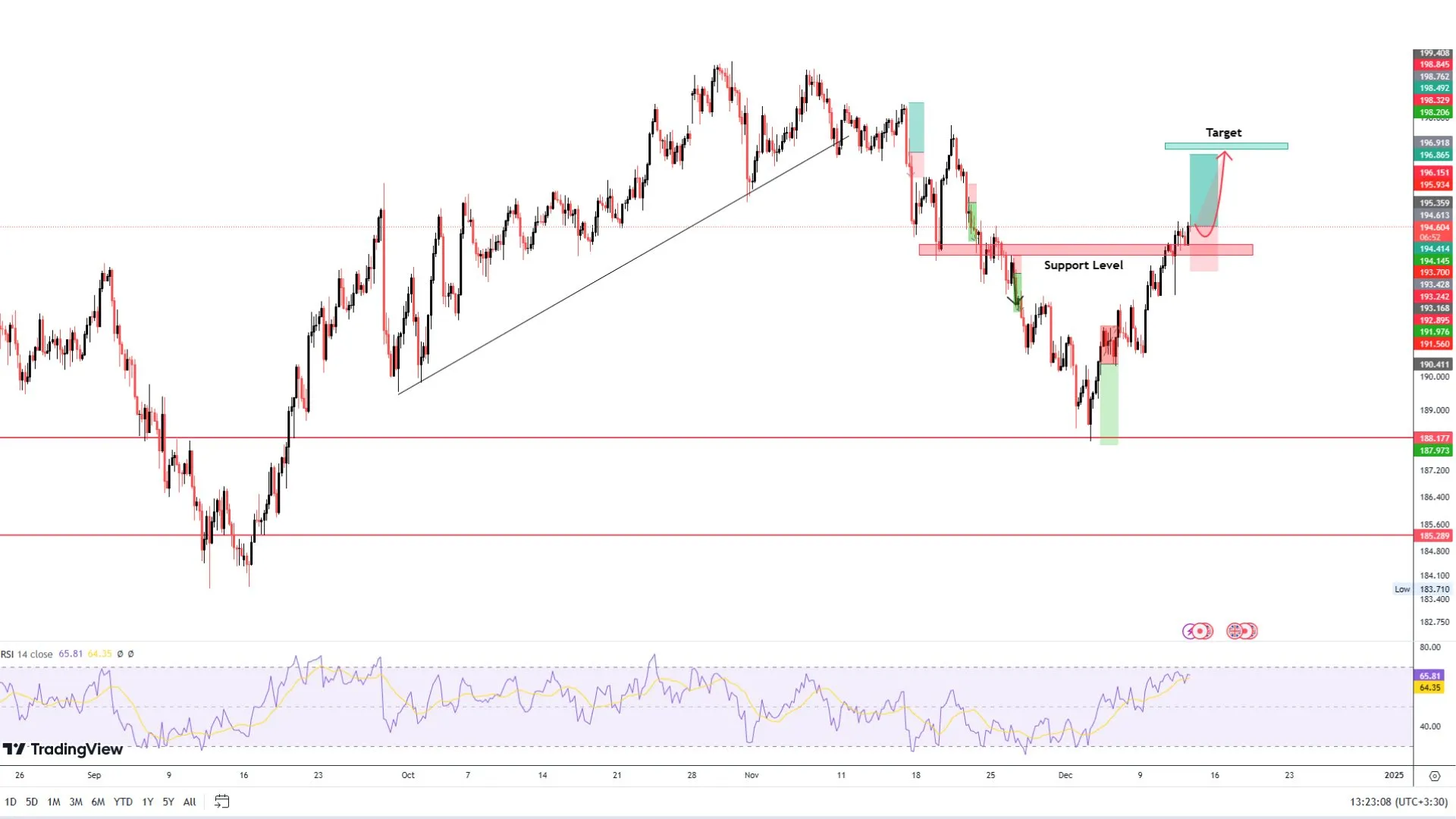
Task: Select the Target text label on chart
Action: [x=1223, y=133]
